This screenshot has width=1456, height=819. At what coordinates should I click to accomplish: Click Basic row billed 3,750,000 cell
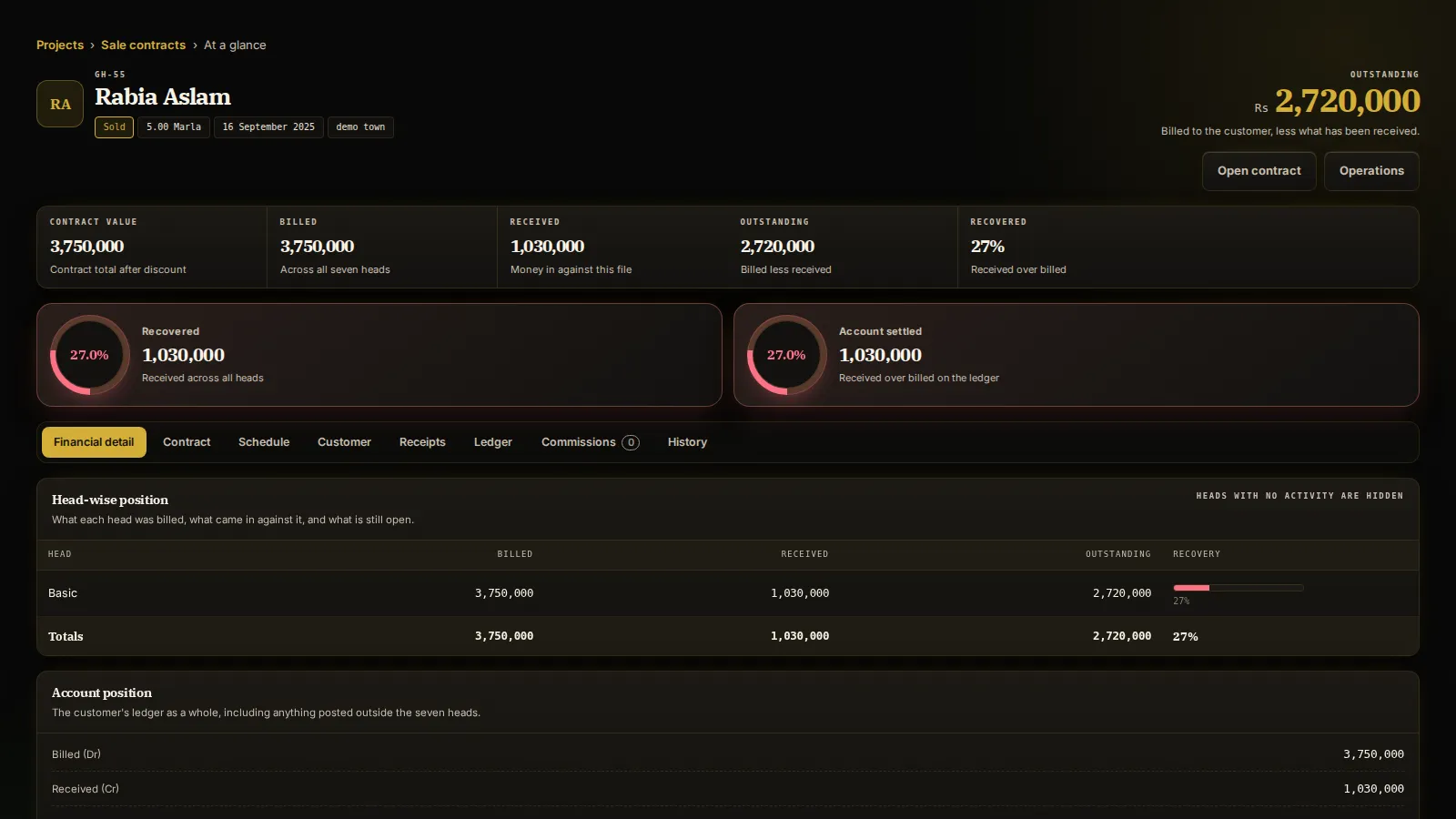point(504,593)
